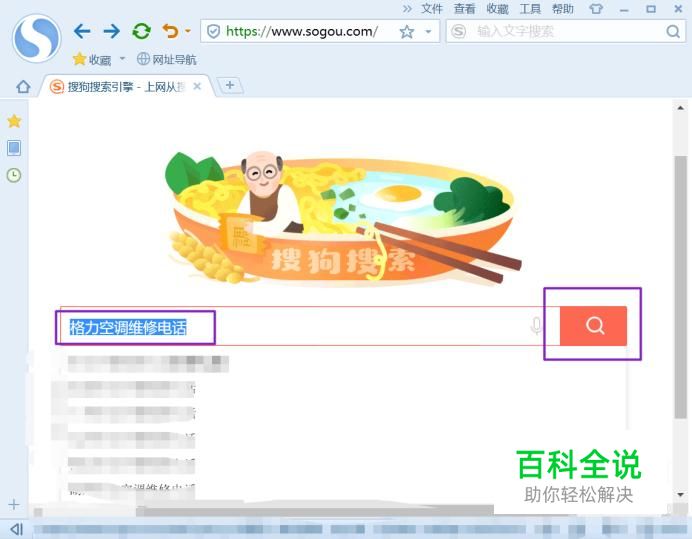Click the horizontal scrollbar at page bottom

pos(315,511)
